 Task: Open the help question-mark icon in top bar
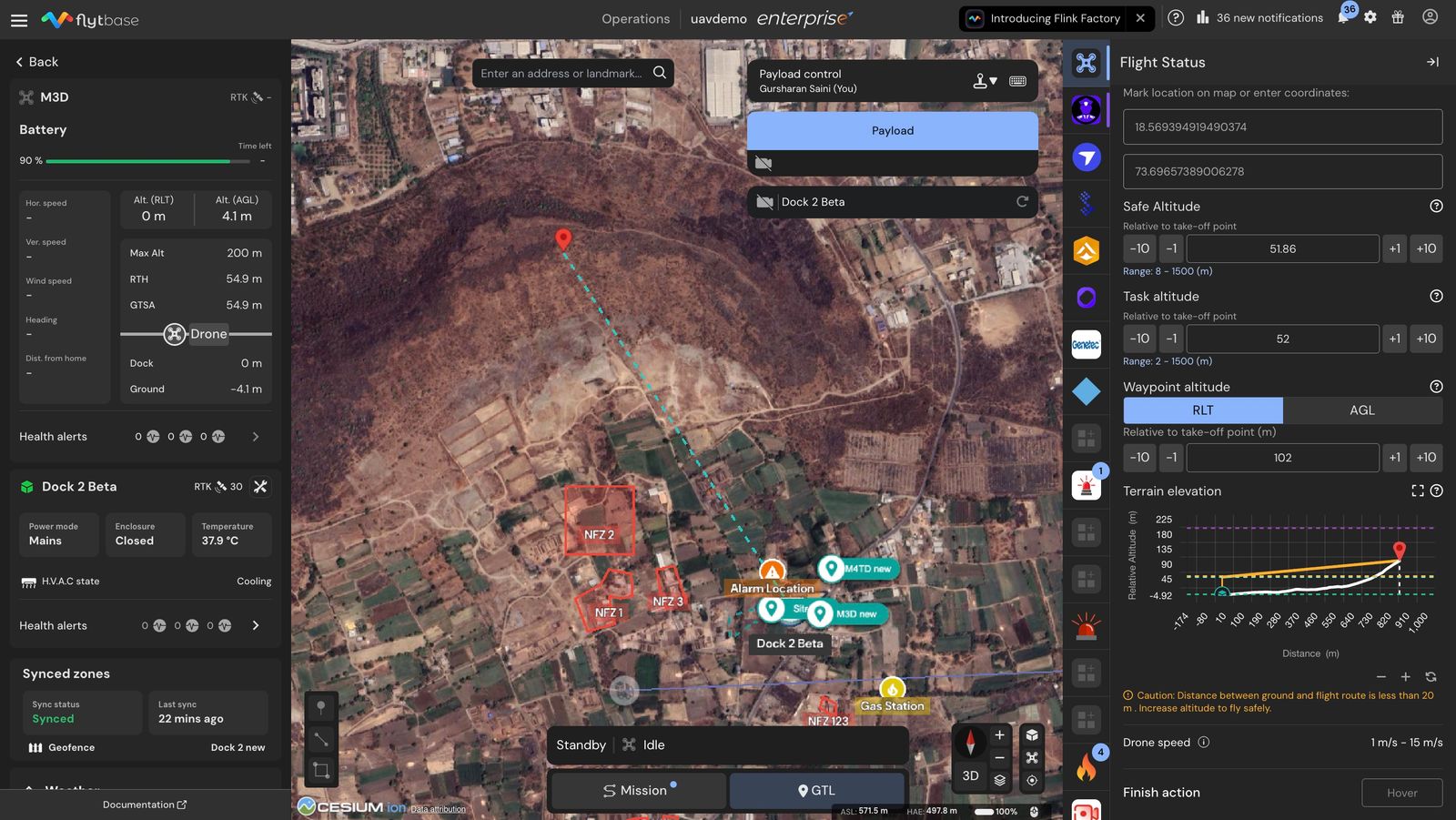click(1176, 17)
